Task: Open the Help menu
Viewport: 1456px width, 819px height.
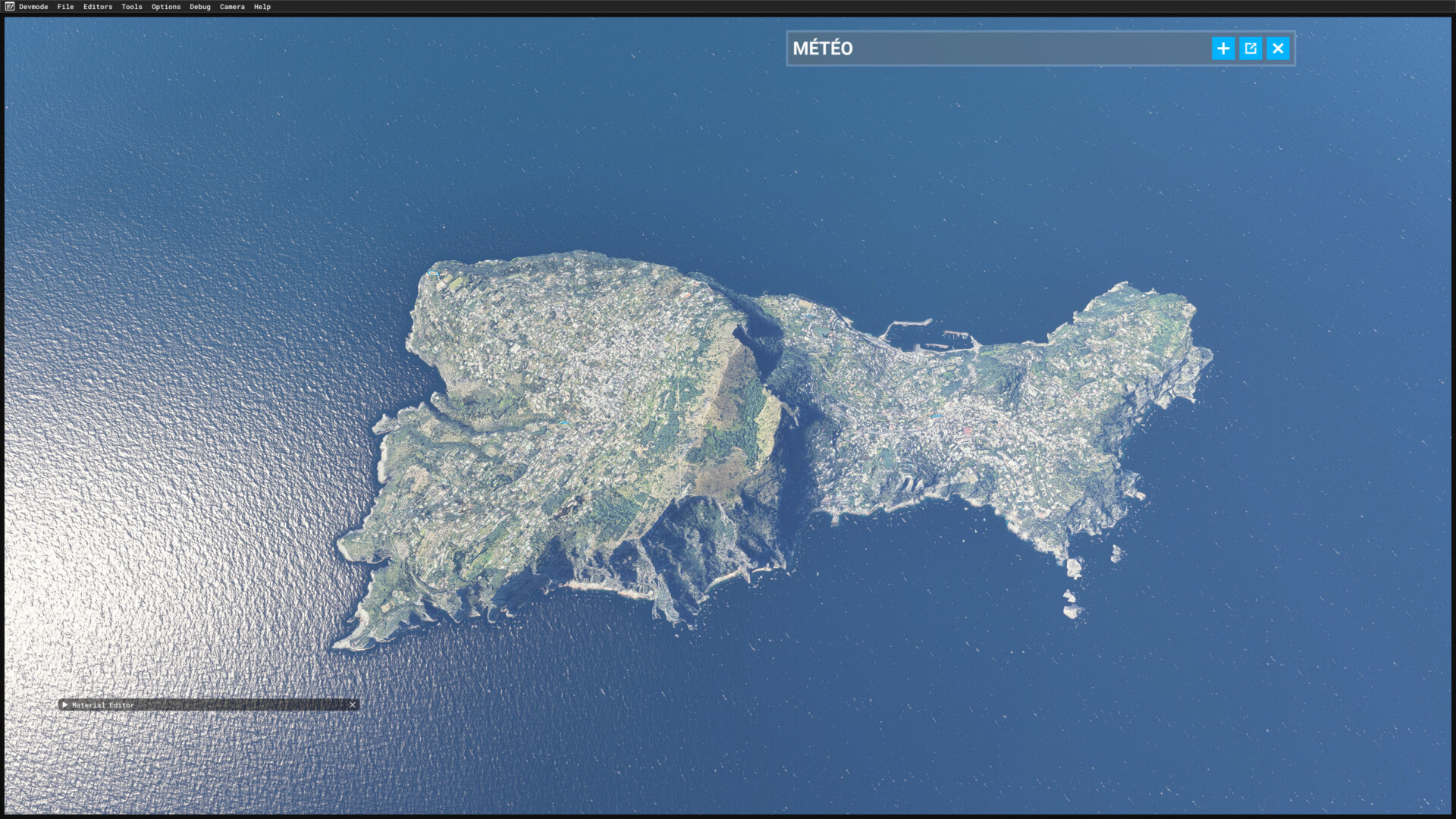Action: 262,7
